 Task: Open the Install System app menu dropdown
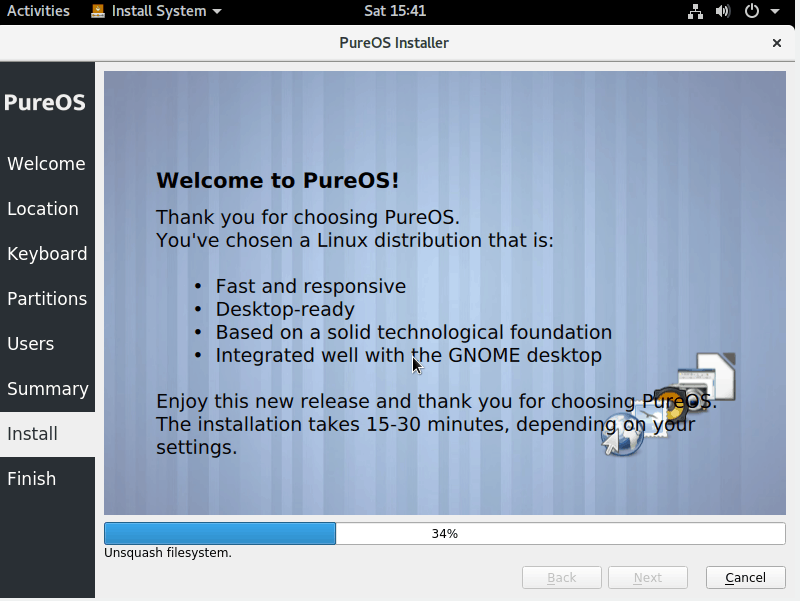point(217,12)
